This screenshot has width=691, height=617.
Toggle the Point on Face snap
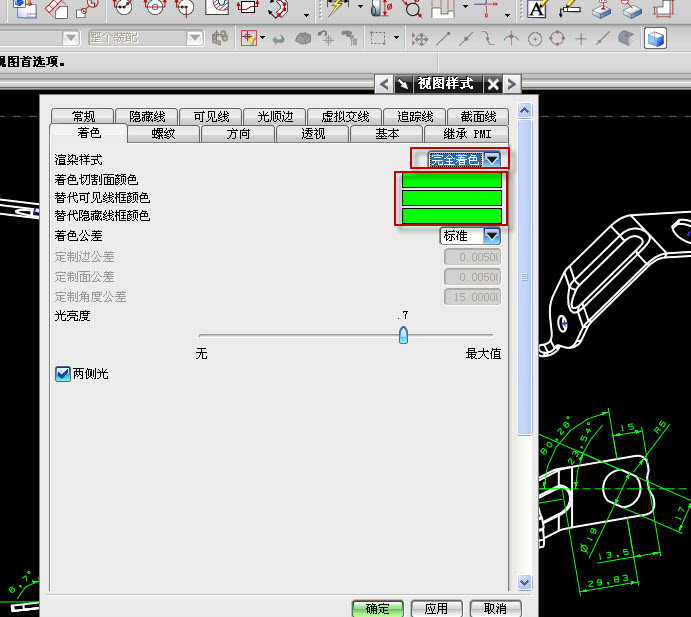(x=625, y=38)
